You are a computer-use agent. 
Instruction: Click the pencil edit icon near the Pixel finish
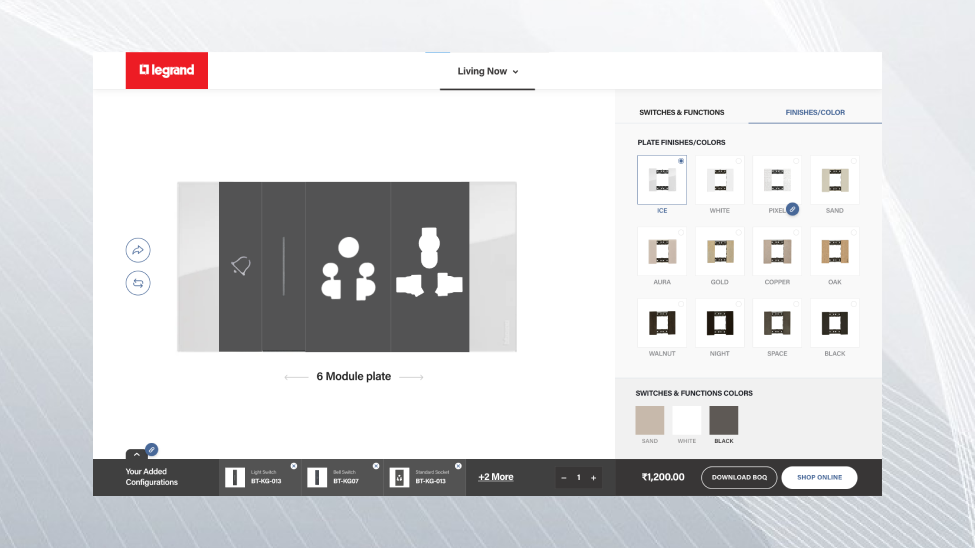[x=792, y=209]
